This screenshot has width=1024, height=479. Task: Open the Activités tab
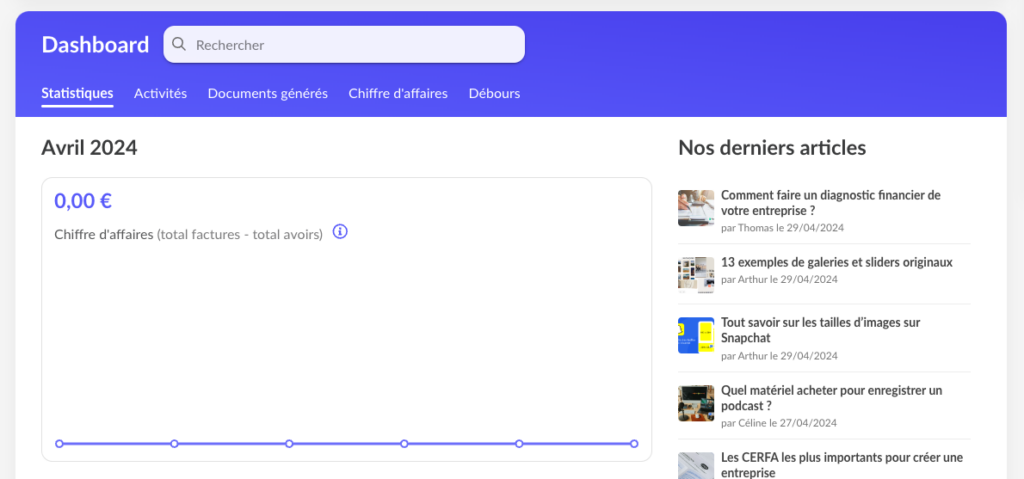160,93
